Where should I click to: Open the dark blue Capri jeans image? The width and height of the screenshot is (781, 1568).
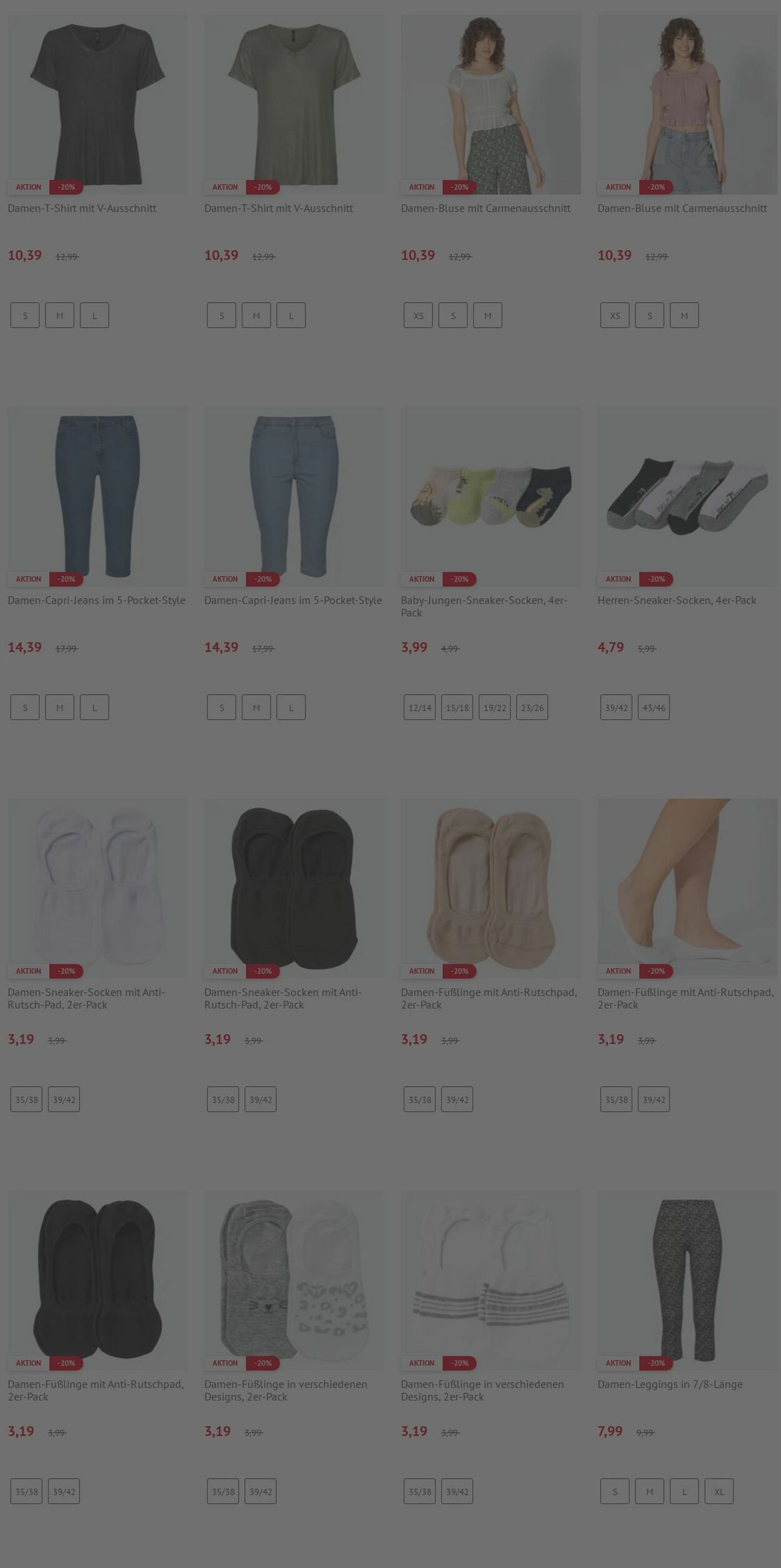tap(97, 497)
